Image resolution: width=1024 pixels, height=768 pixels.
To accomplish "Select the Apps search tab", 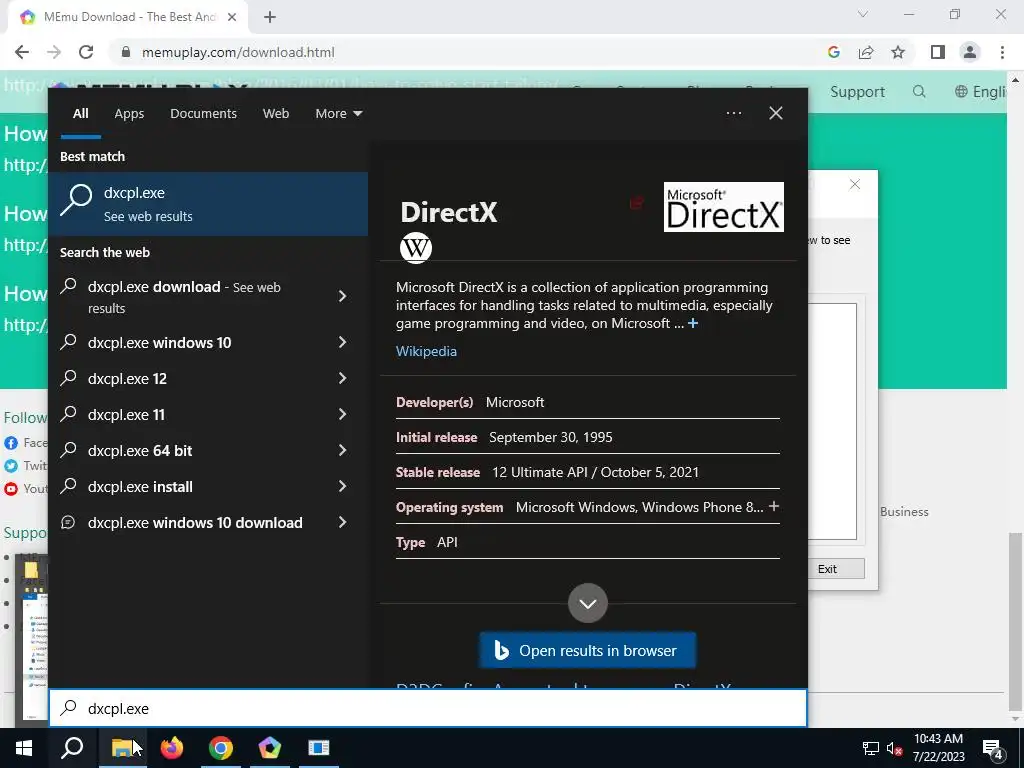I will (129, 114).
